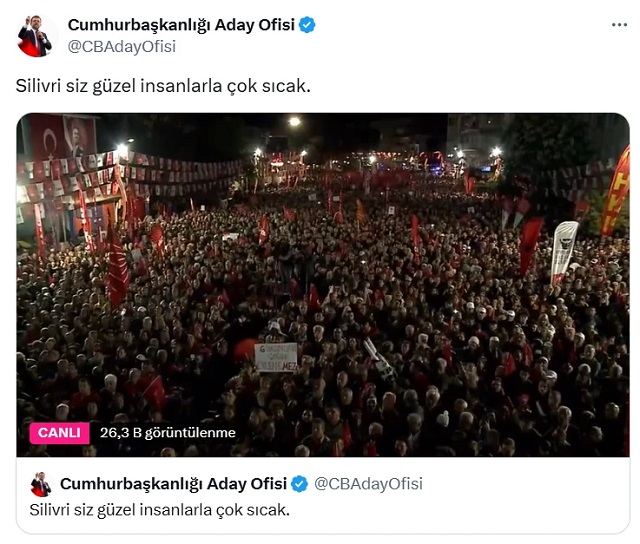Open the quoted tweet text Silivri siz güzel
Viewport: 640px width, 544px height.
tap(160, 510)
